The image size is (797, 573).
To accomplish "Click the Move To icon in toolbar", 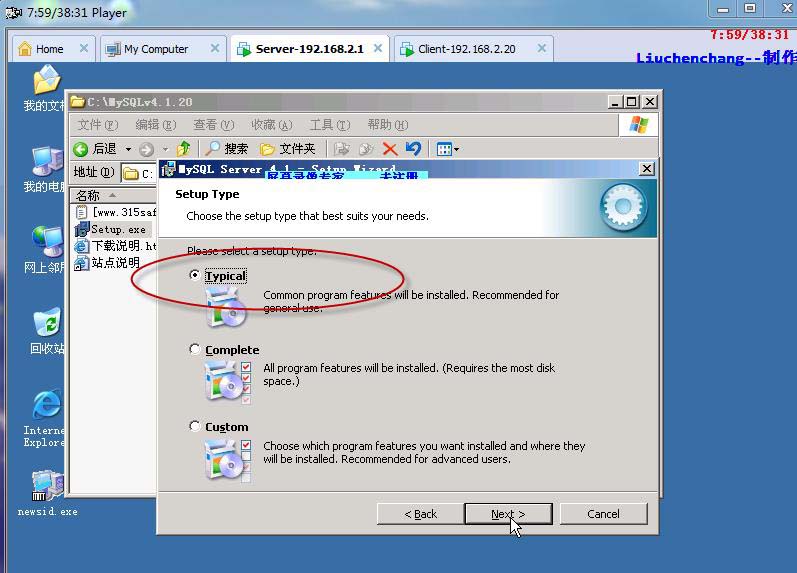I will (x=342, y=149).
